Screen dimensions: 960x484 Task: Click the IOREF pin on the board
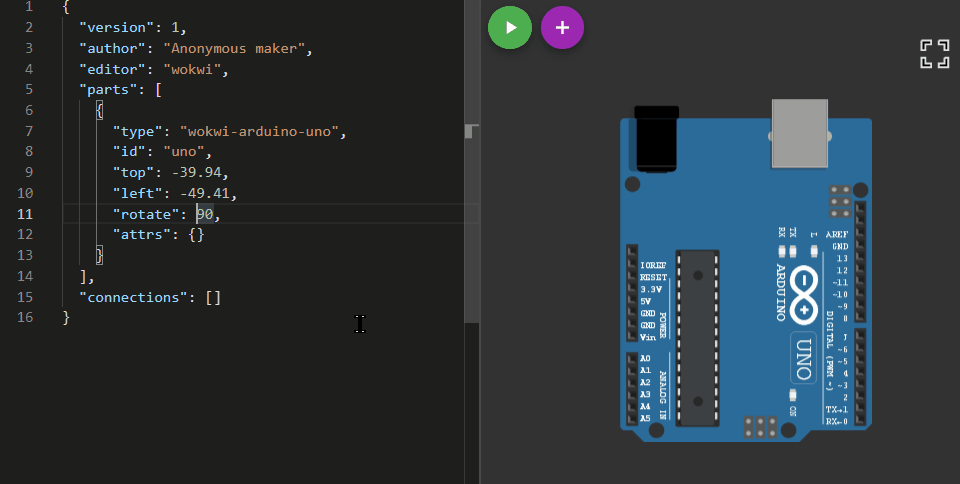pyautogui.click(x=632, y=265)
